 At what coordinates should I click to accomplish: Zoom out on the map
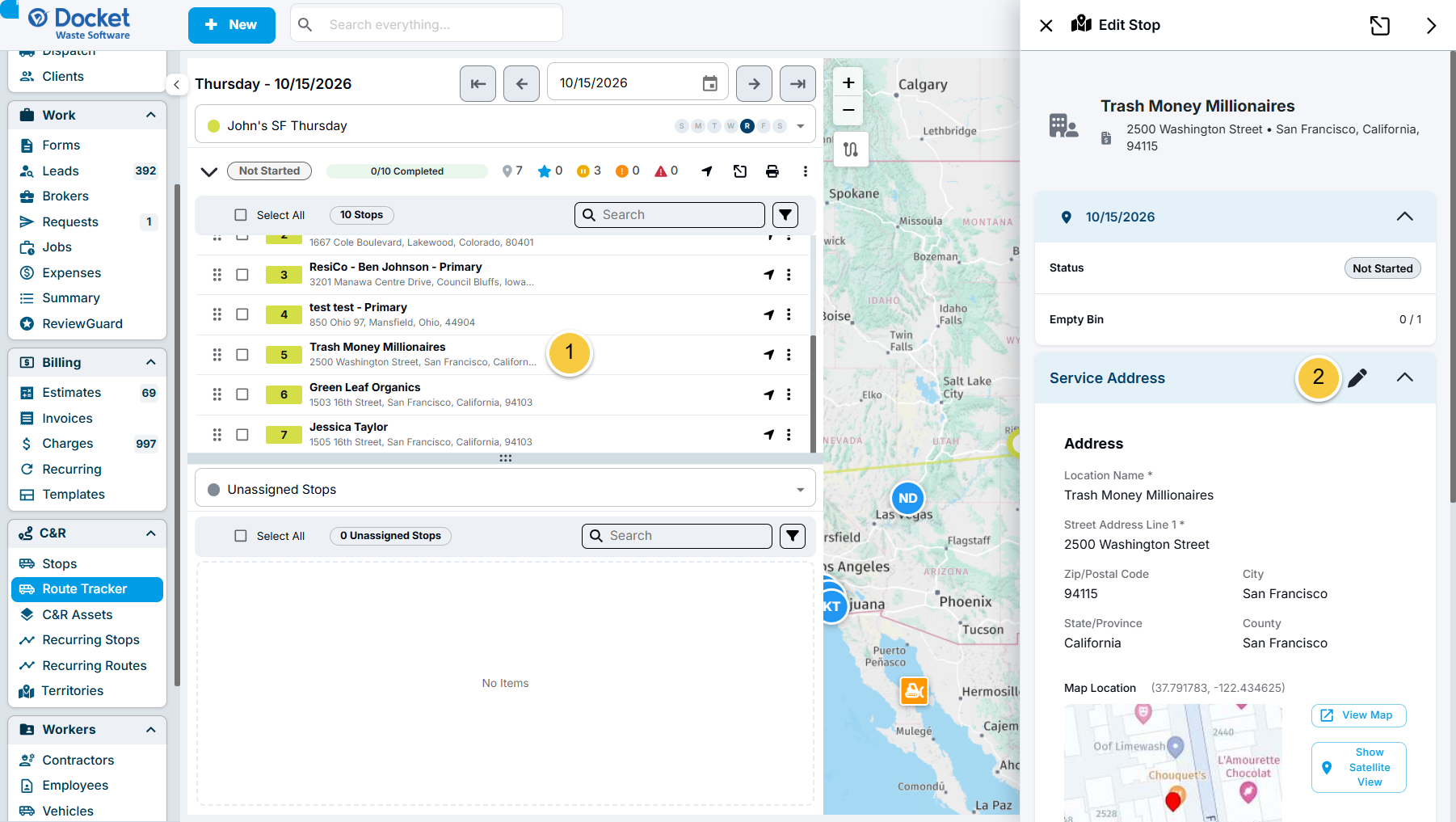[x=848, y=110]
